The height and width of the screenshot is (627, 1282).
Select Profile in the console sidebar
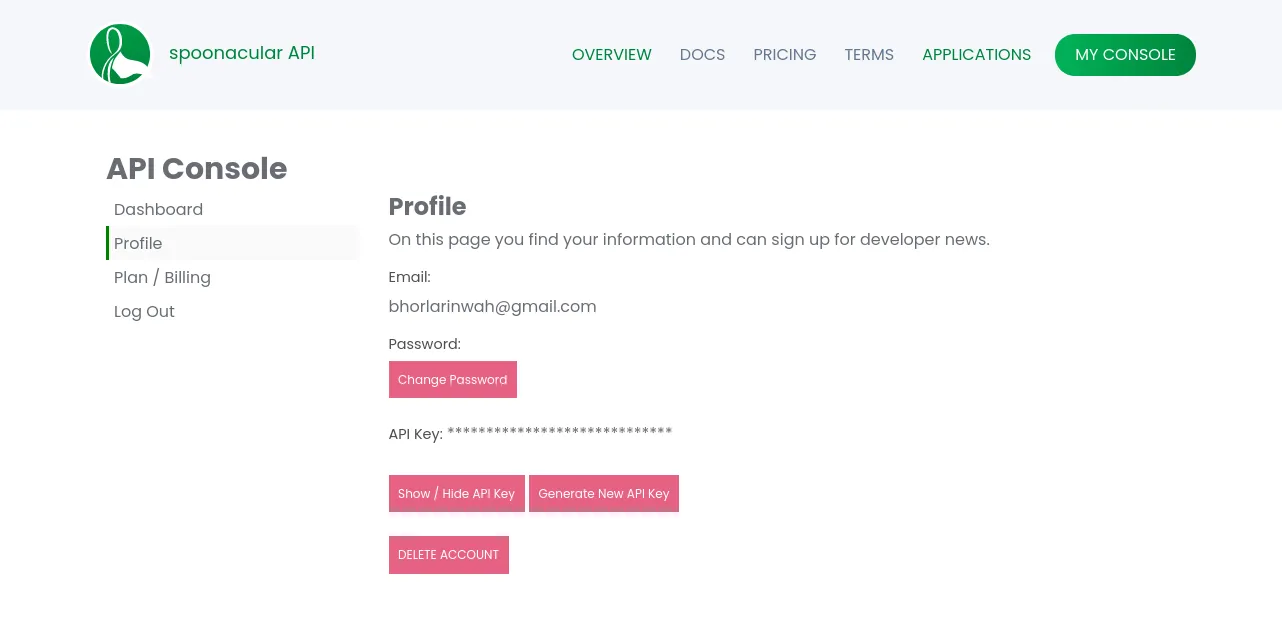232,243
